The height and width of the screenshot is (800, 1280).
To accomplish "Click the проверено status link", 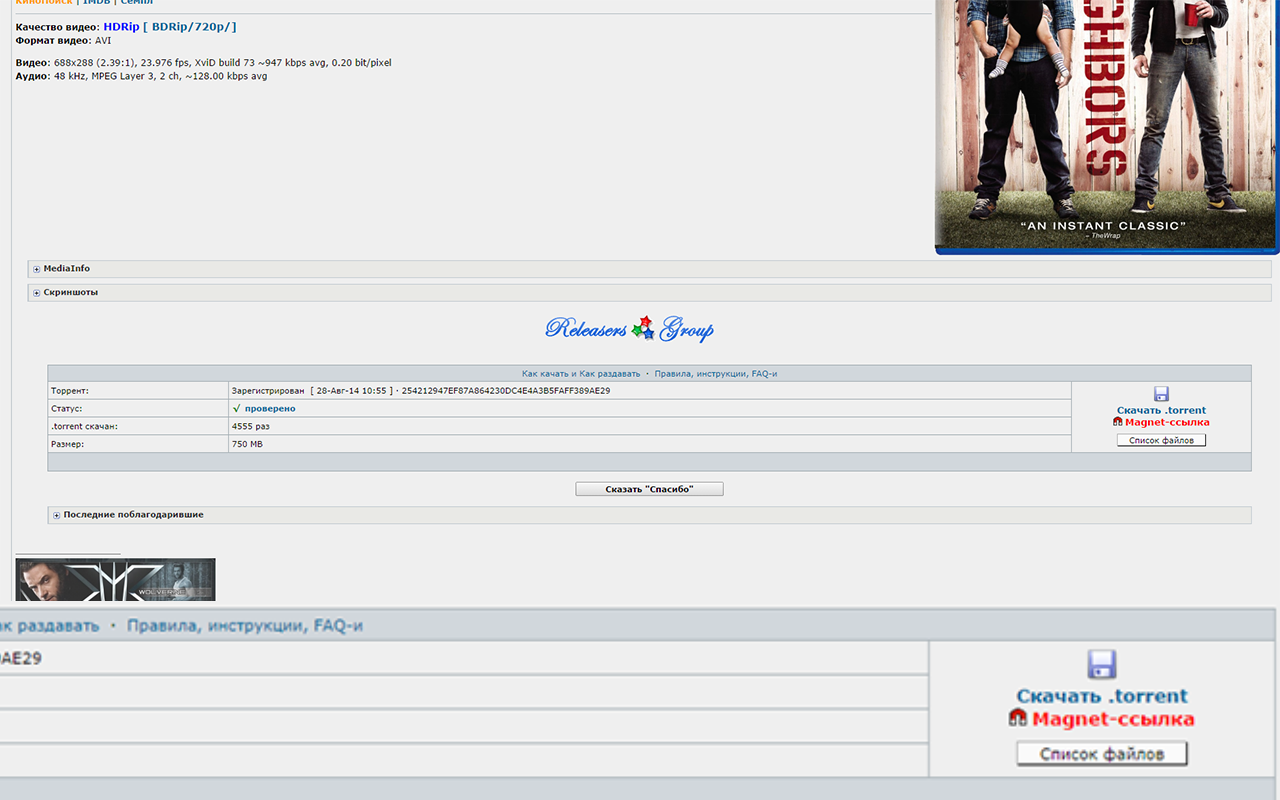I will pyautogui.click(x=269, y=408).
